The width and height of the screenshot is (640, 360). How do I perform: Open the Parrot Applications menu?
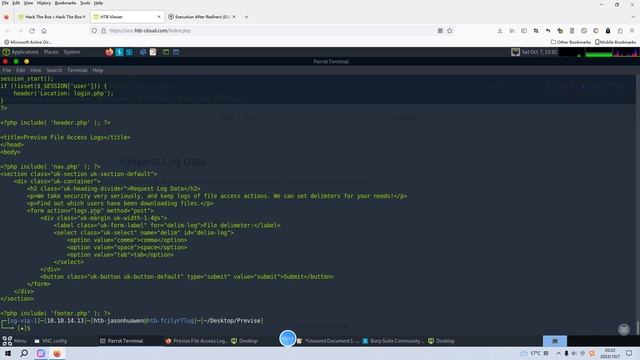[x=20, y=52]
